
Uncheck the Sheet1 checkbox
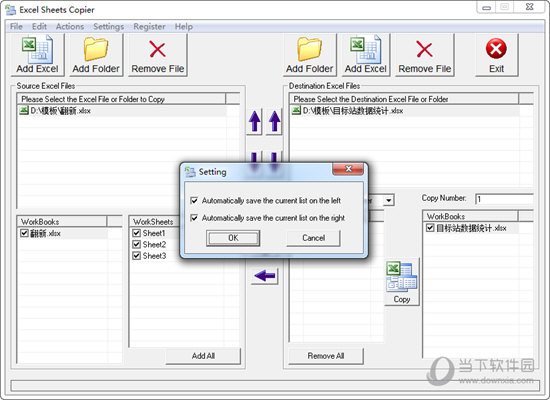coord(136,233)
